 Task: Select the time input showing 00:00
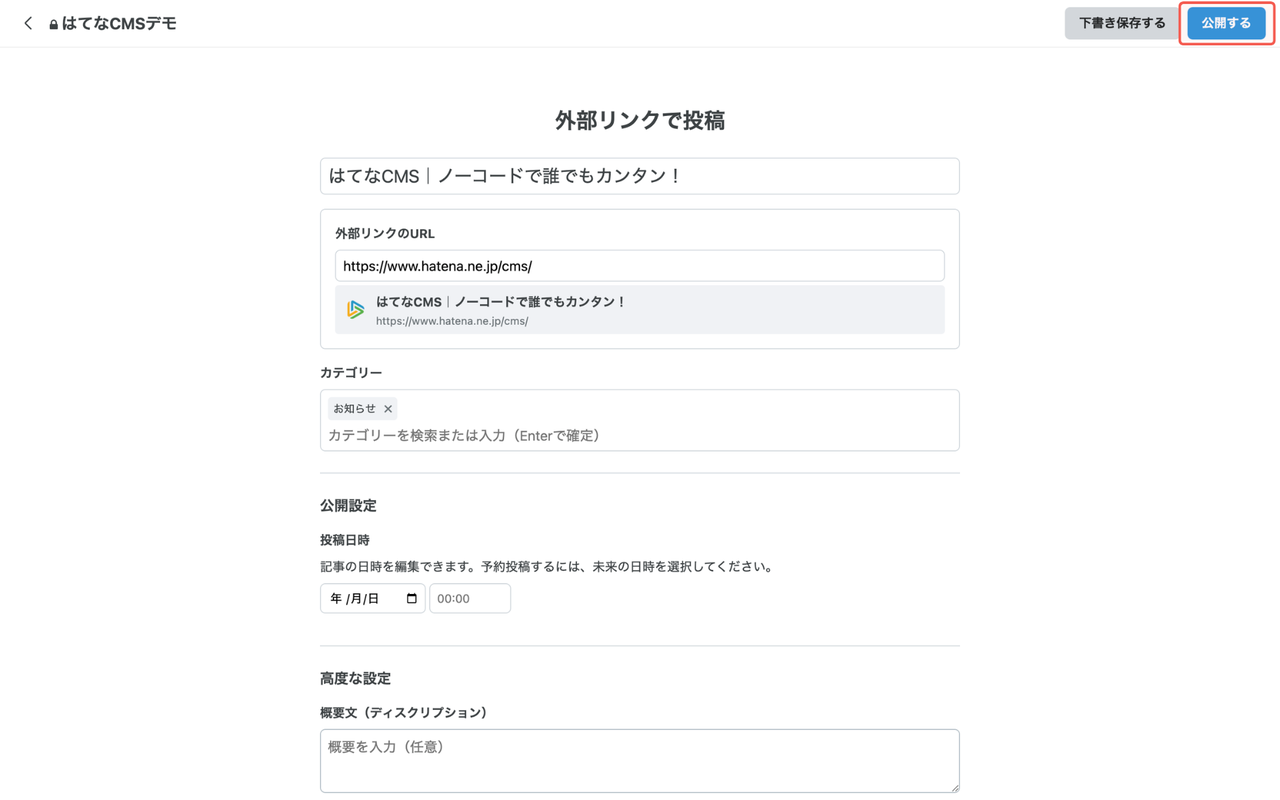pyautogui.click(x=469, y=597)
